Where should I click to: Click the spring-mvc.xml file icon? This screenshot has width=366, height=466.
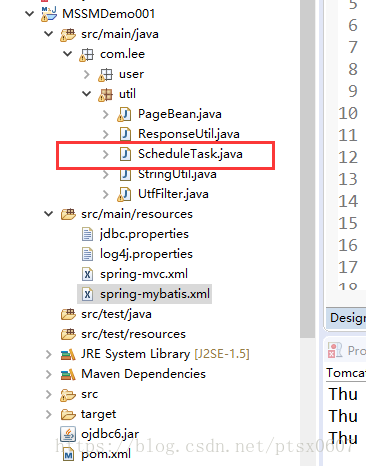(x=87, y=274)
